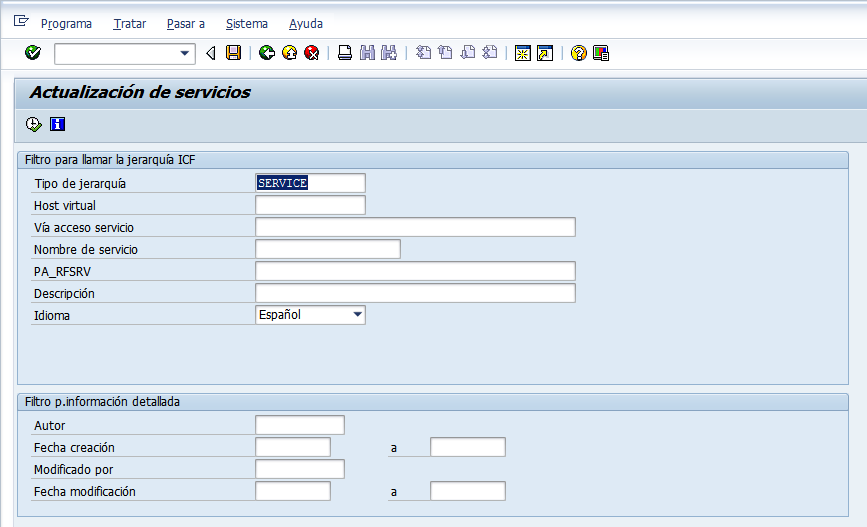Click the green checkmark Enter icon
The image size is (867, 527).
33,53
